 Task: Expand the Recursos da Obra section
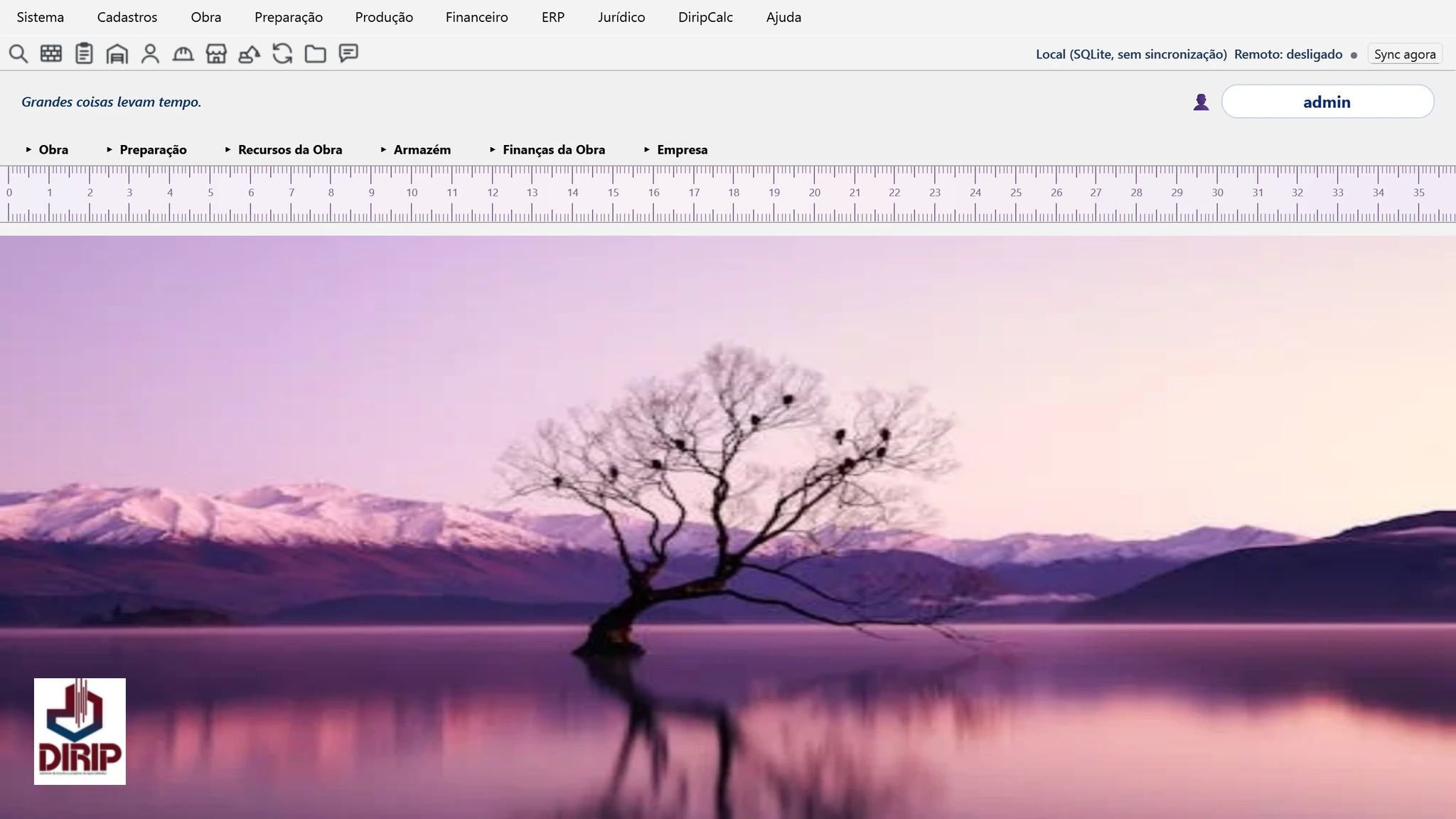pos(284,149)
